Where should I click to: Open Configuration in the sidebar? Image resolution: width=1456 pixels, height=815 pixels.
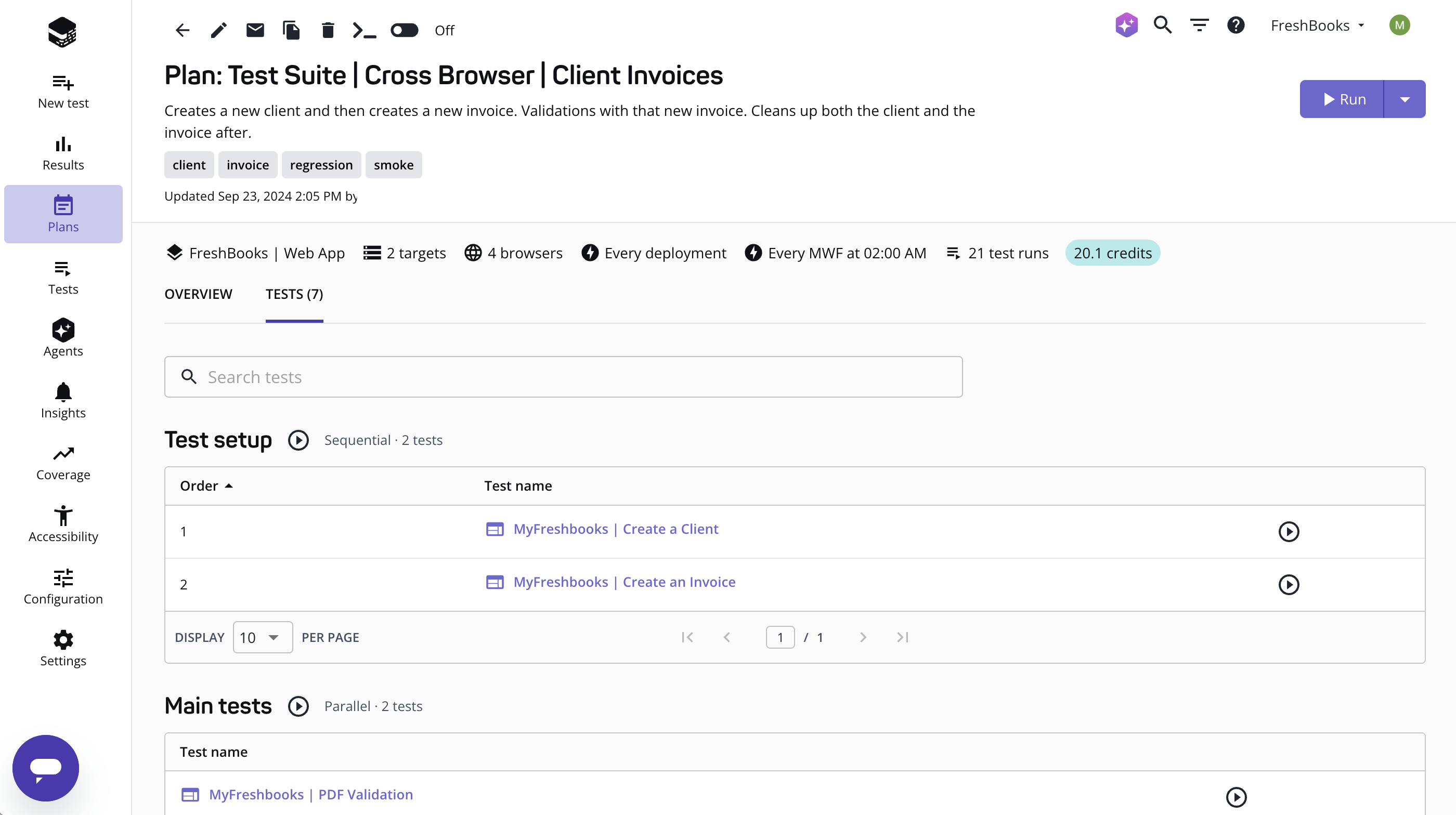(63, 587)
